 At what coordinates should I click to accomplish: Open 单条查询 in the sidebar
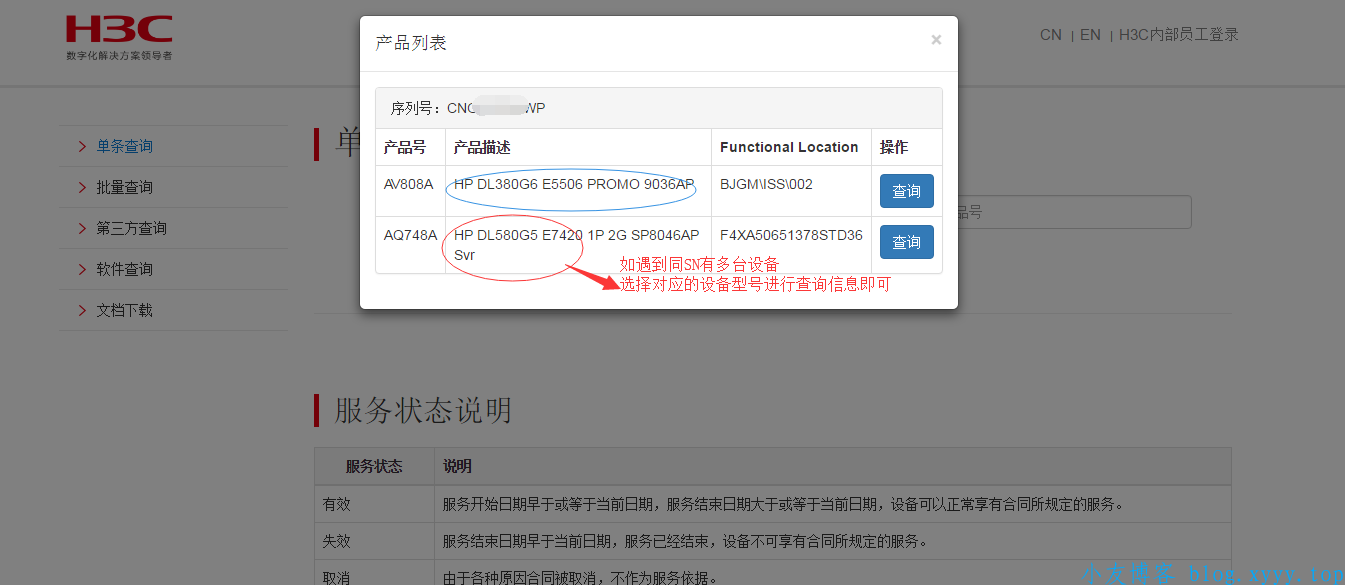(124, 147)
